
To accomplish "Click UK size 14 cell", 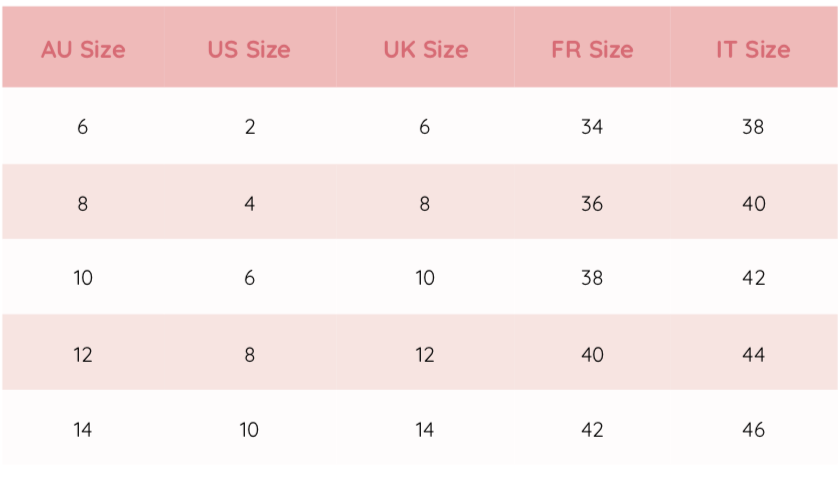I will pyautogui.click(x=425, y=430).
